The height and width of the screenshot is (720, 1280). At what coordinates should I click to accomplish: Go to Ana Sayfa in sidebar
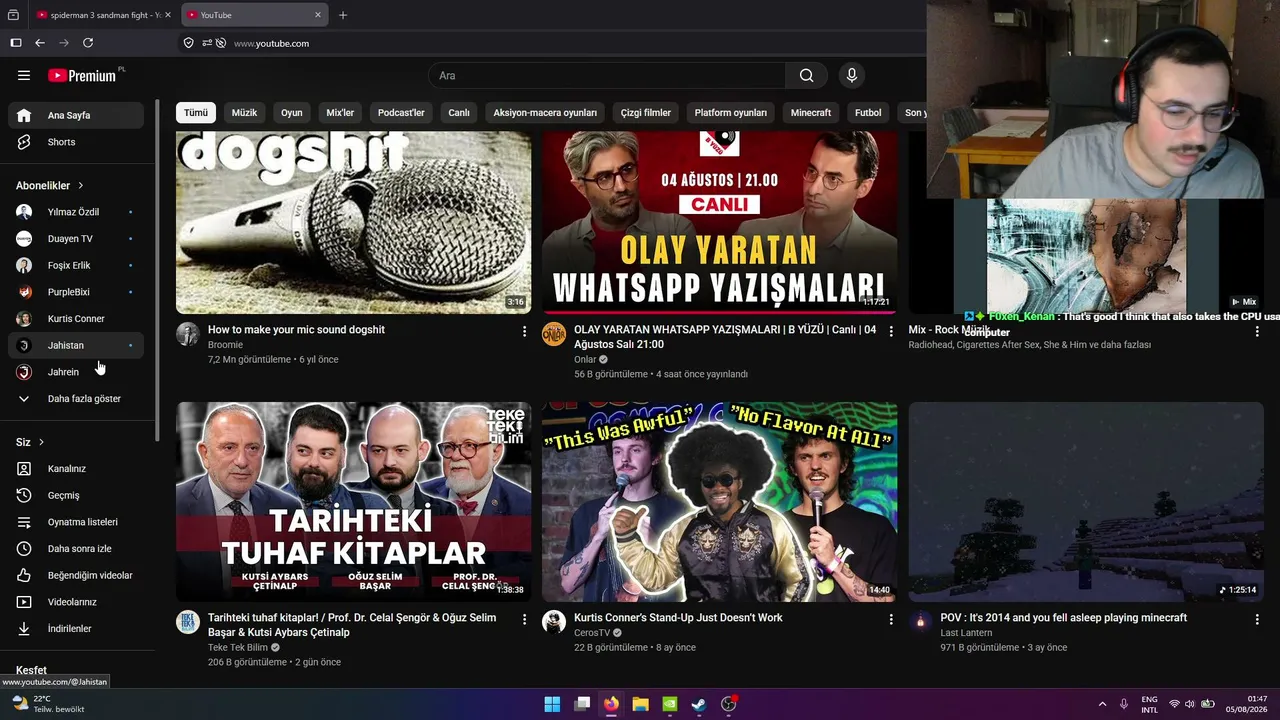coord(76,115)
